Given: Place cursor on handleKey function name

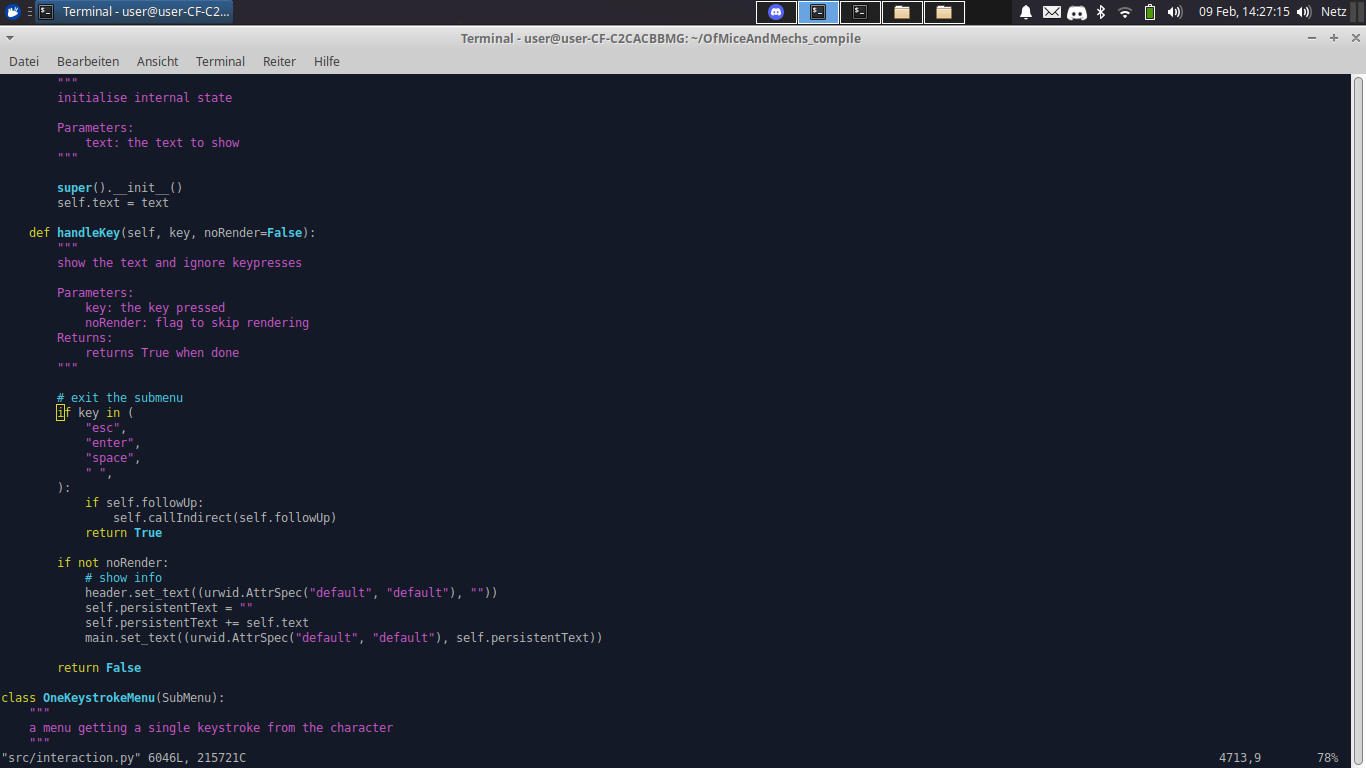Looking at the screenshot, I should tap(88, 233).
